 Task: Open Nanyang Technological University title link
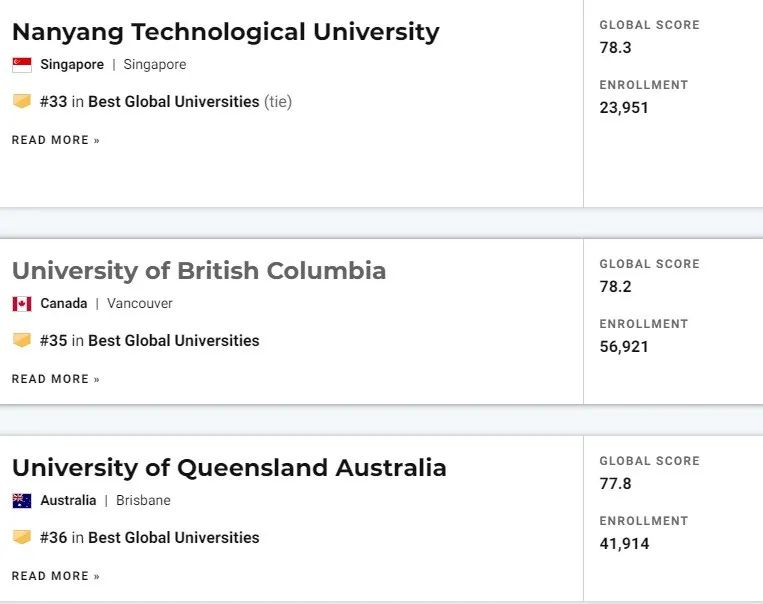(226, 33)
